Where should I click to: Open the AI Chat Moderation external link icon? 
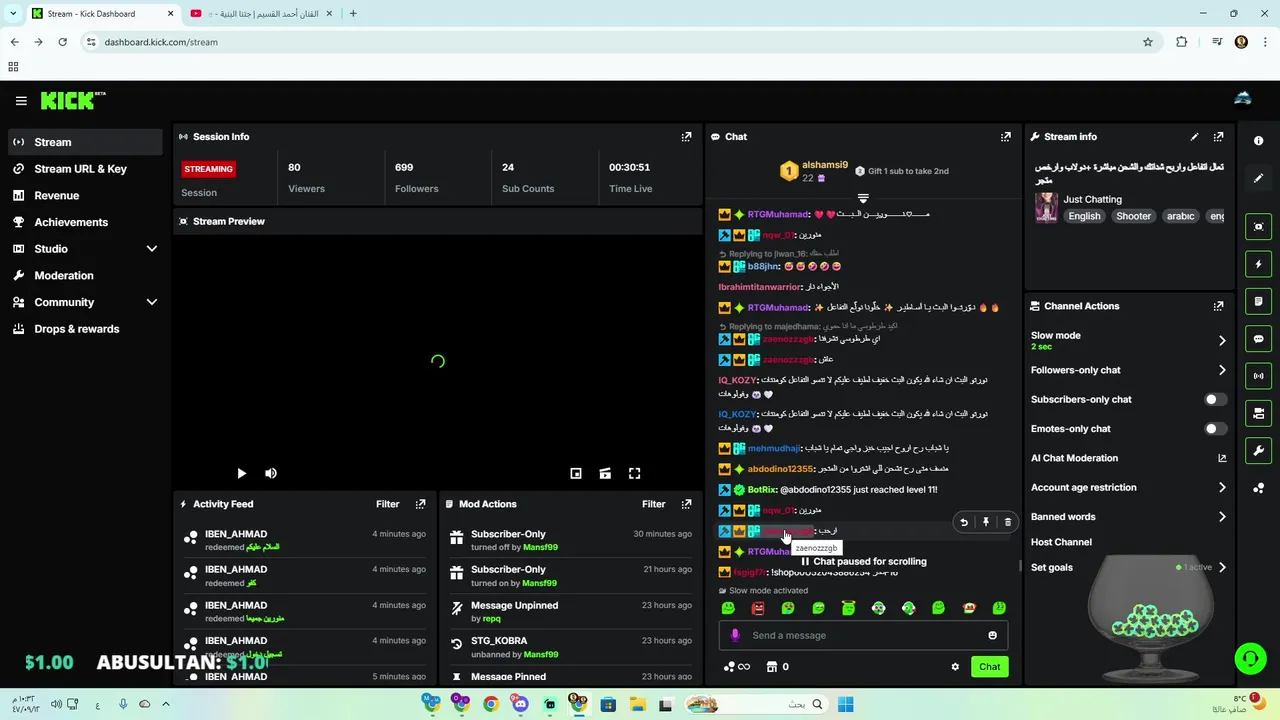(1221, 458)
